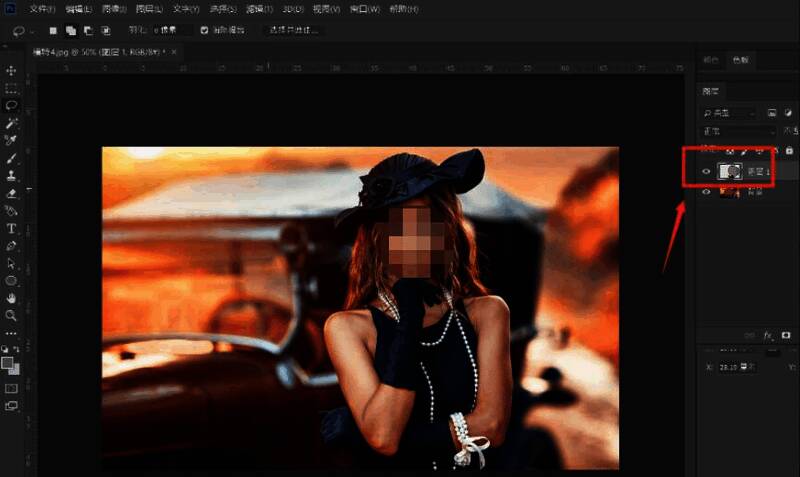Select the Brush tool
800x477 pixels.
(11, 158)
